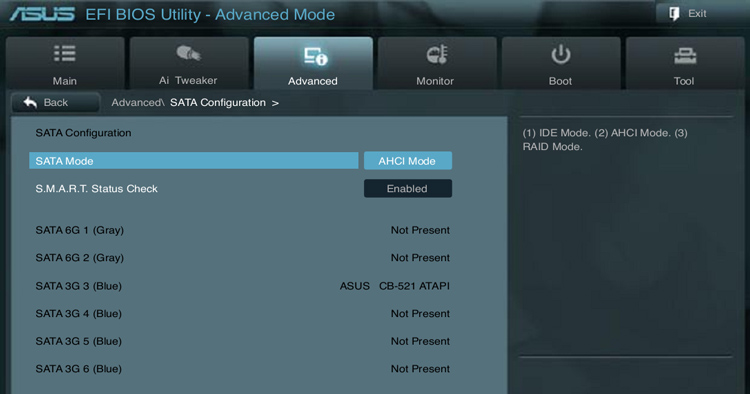Click the Advanced\ breadcrumb link
Screen dimensions: 750x394
point(138,102)
